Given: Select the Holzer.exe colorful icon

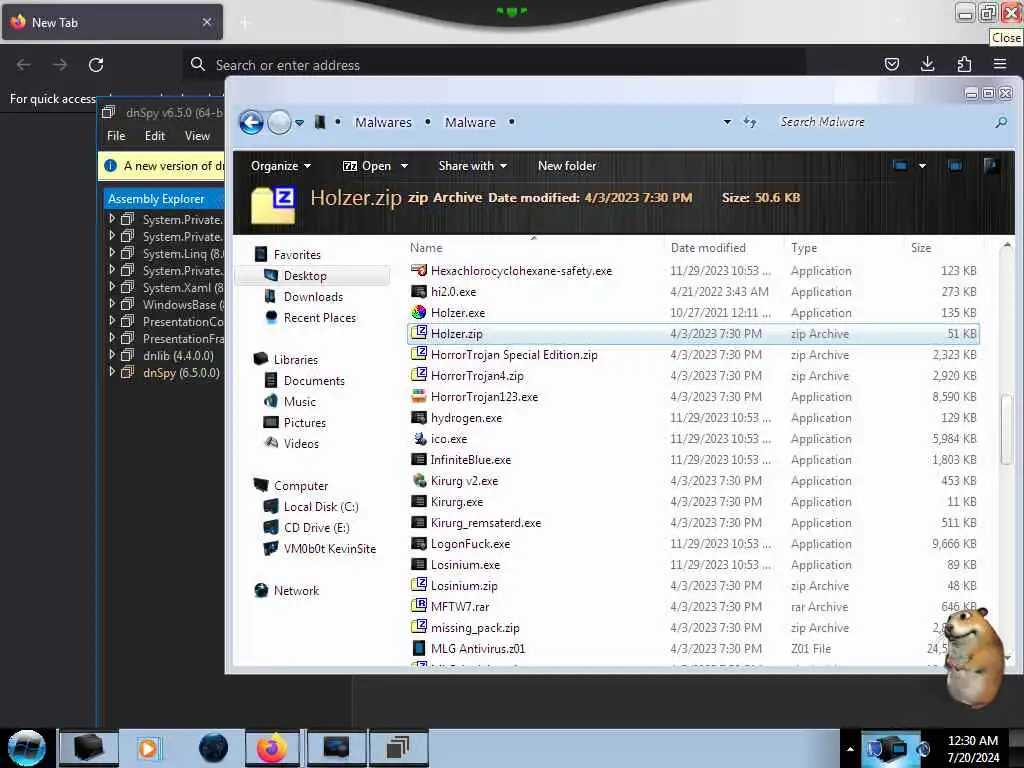Looking at the screenshot, I should tap(419, 312).
